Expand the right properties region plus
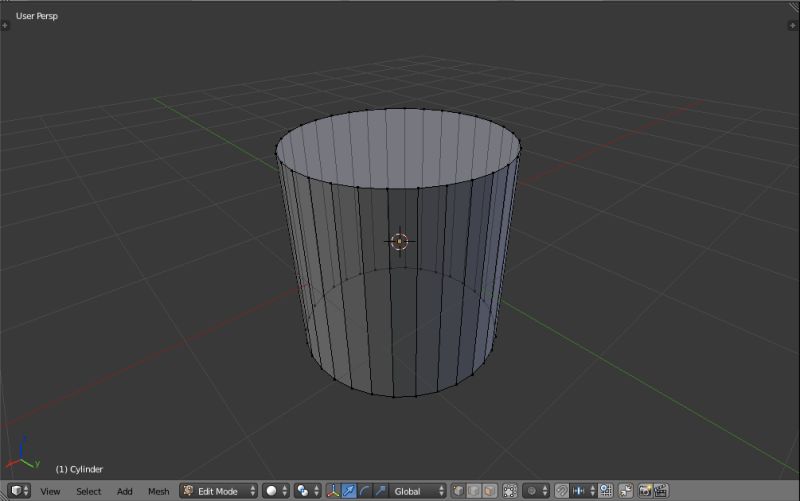800x501 pixels. pos(792,24)
